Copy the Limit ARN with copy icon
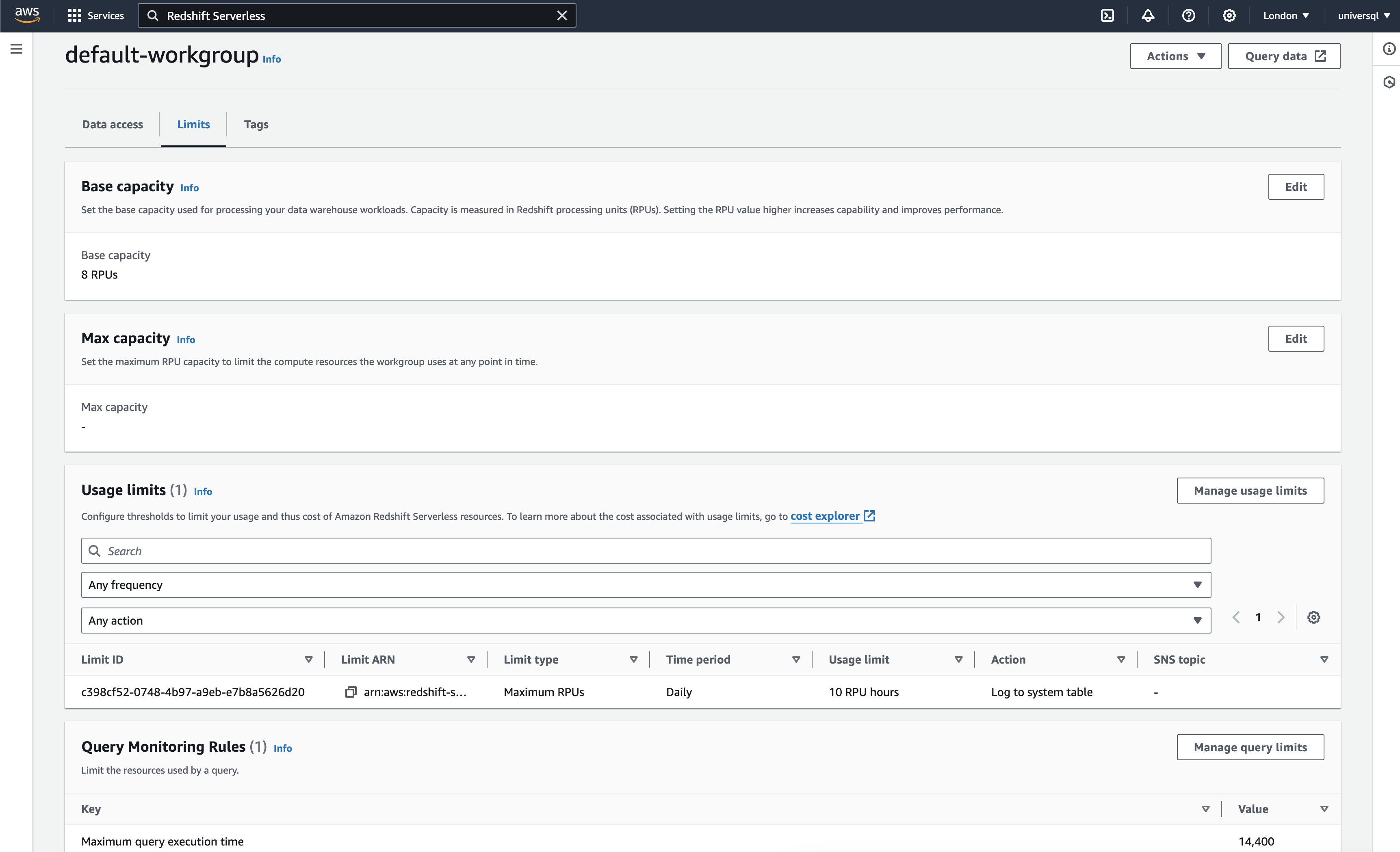This screenshot has height=852, width=1400. click(x=351, y=692)
